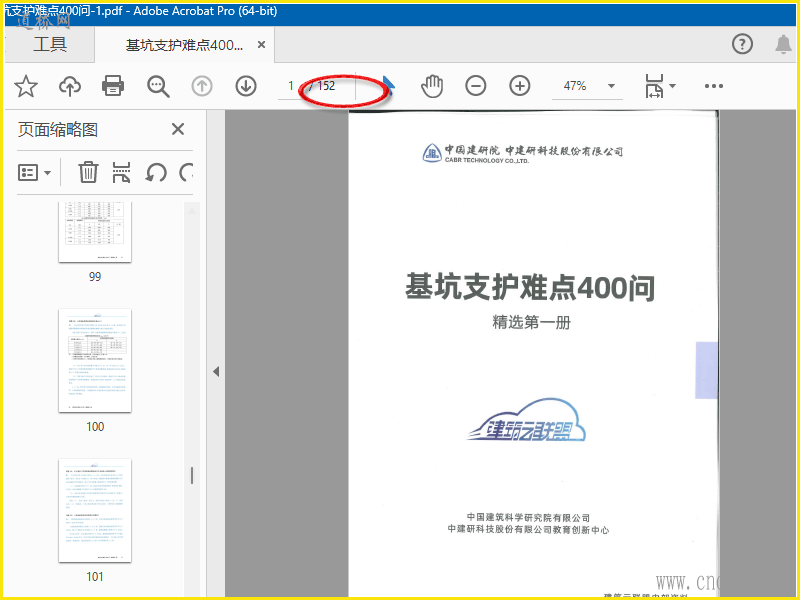Rotate page counterclockwise
This screenshot has height=600, width=800.
tap(156, 172)
